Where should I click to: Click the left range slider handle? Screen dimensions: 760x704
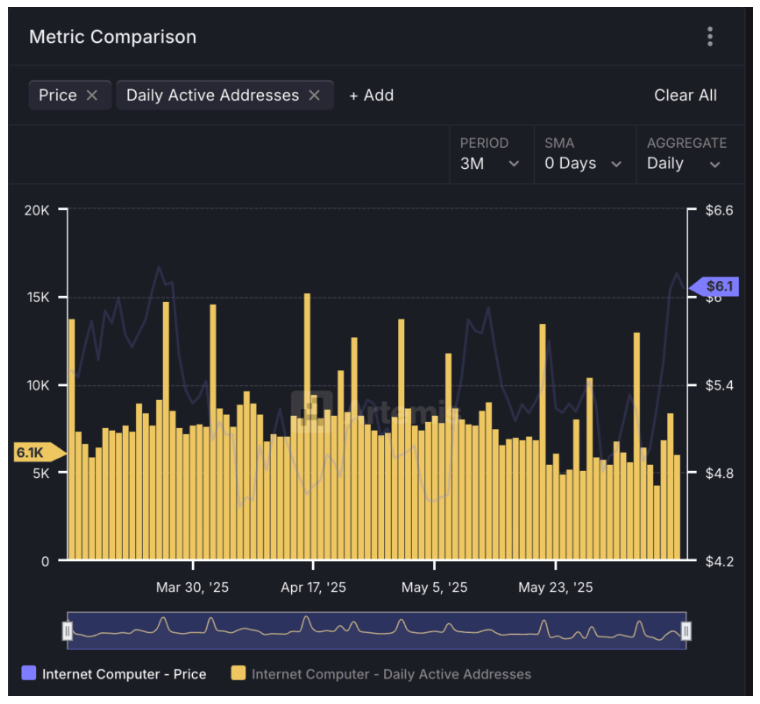(x=68, y=630)
